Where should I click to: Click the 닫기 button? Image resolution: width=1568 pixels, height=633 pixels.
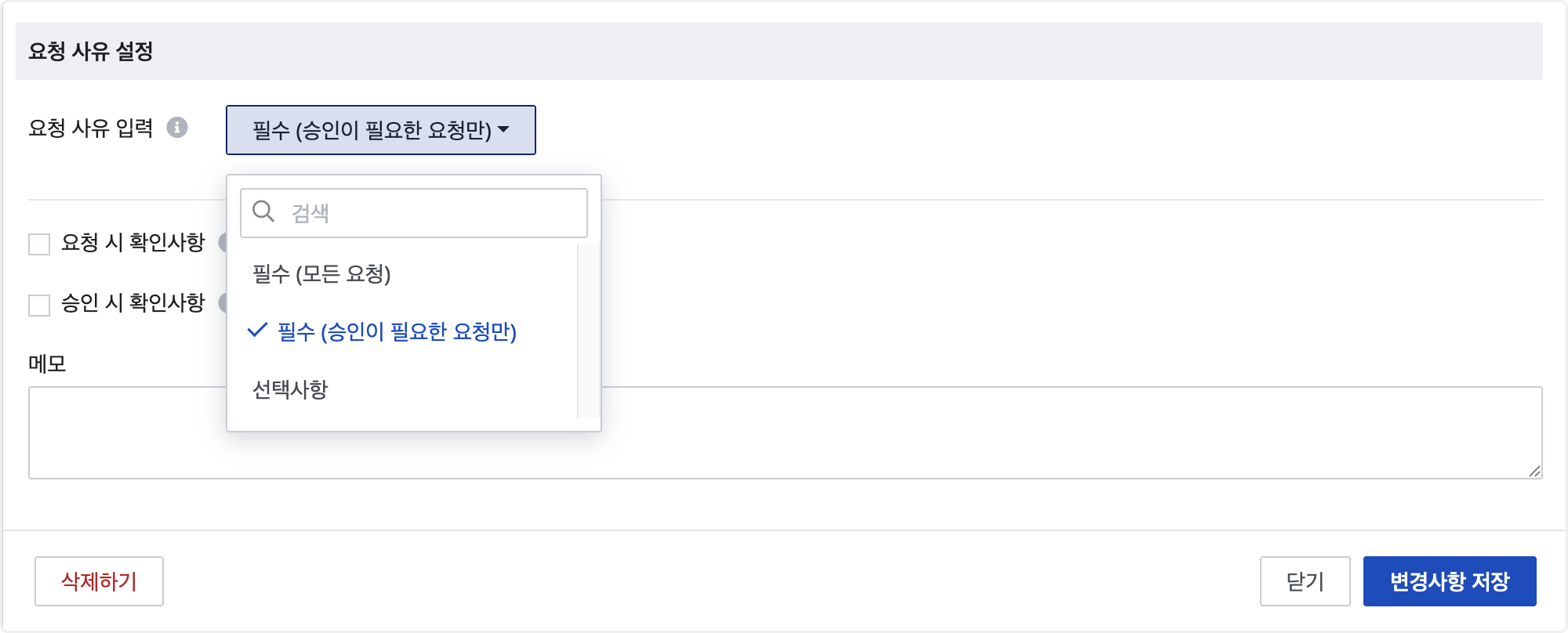click(x=1305, y=581)
